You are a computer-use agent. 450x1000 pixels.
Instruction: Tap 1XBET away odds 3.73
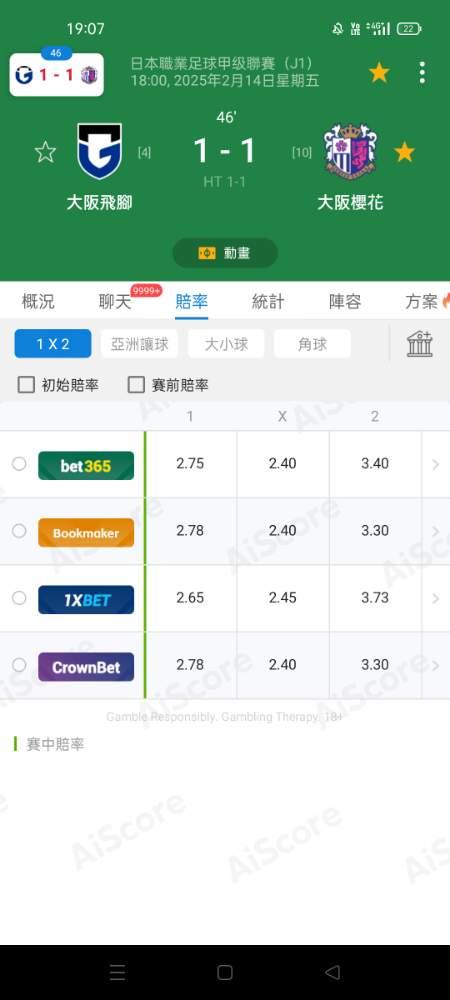[x=375, y=598]
